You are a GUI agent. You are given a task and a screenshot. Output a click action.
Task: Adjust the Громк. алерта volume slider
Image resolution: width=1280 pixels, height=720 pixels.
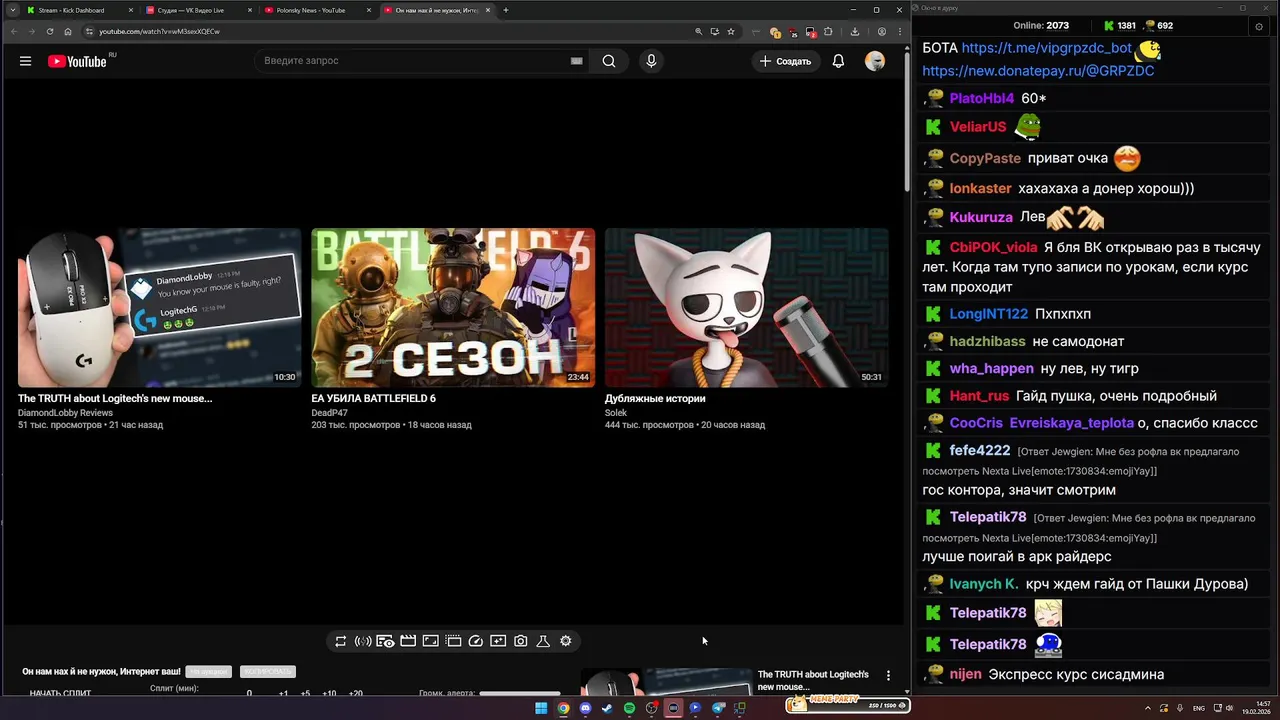[520, 693]
